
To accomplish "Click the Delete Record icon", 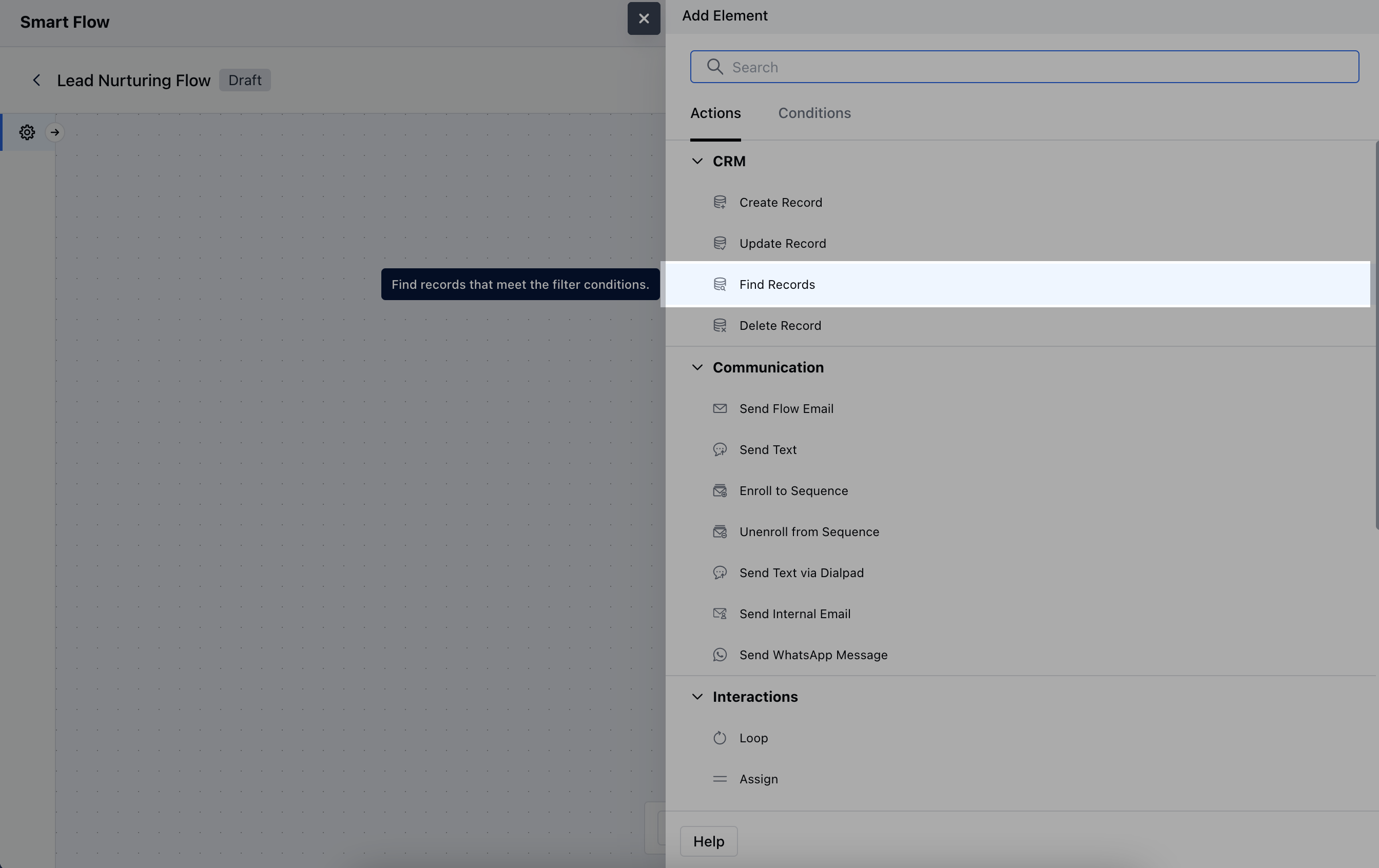I will pyautogui.click(x=720, y=325).
